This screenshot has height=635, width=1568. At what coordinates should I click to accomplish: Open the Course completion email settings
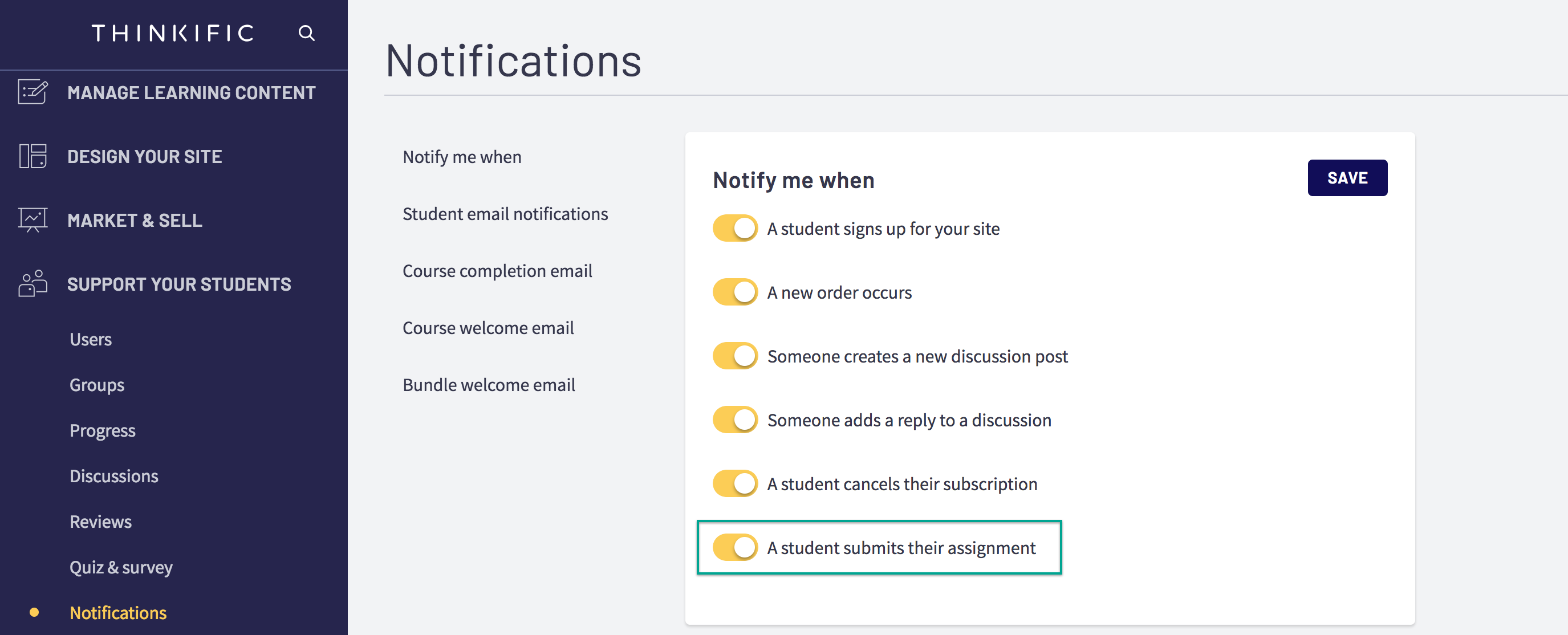(x=497, y=271)
